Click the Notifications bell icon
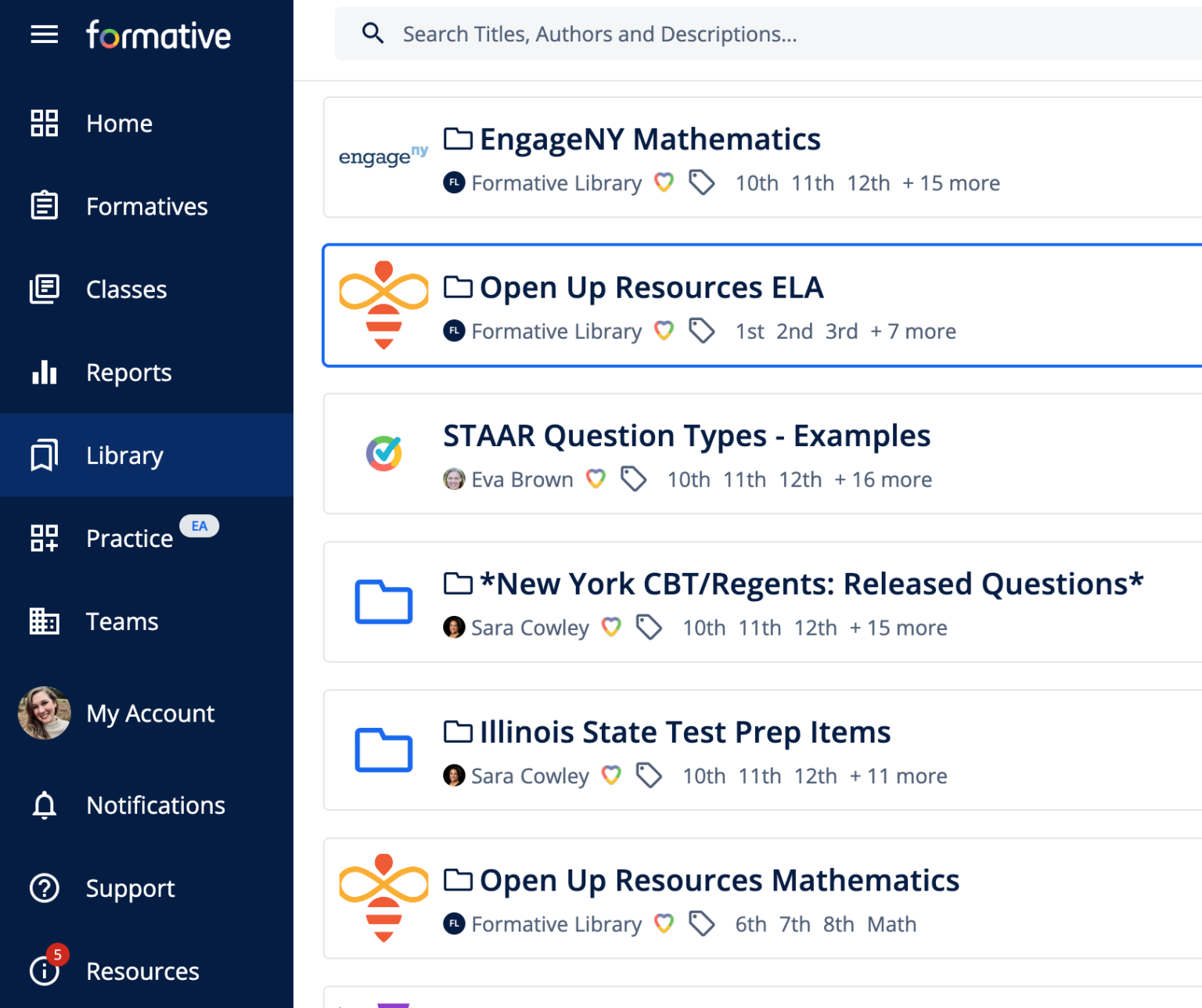Screen dimensions: 1202x1008 [44, 805]
